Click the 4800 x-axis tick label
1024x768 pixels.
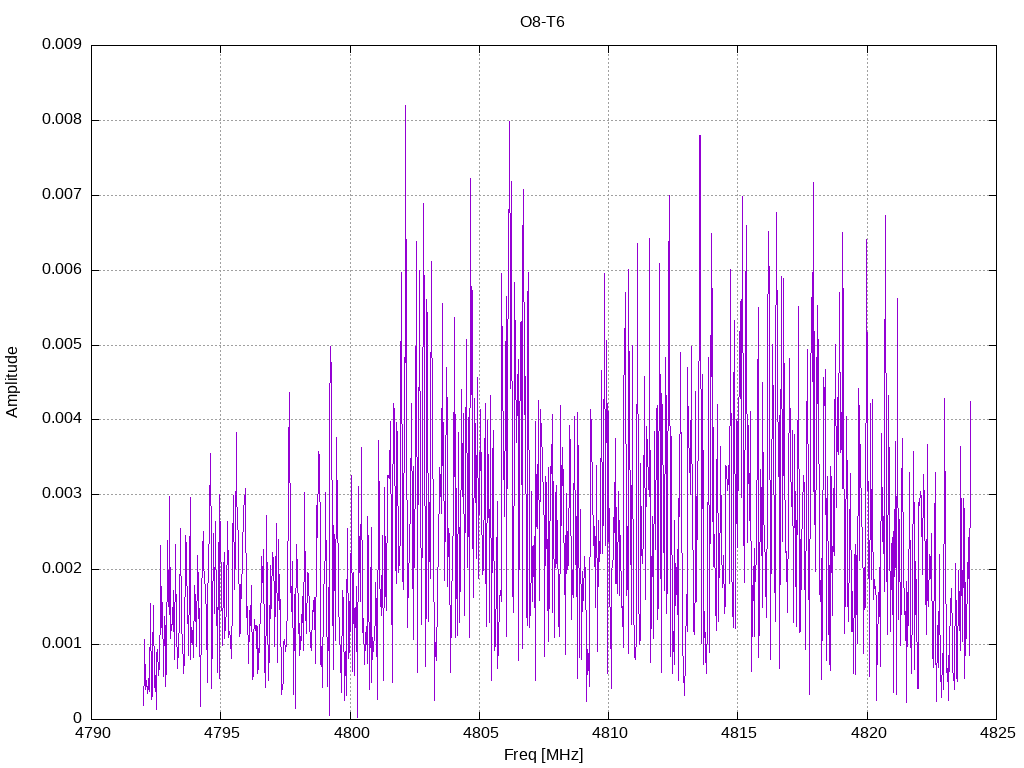[351, 733]
